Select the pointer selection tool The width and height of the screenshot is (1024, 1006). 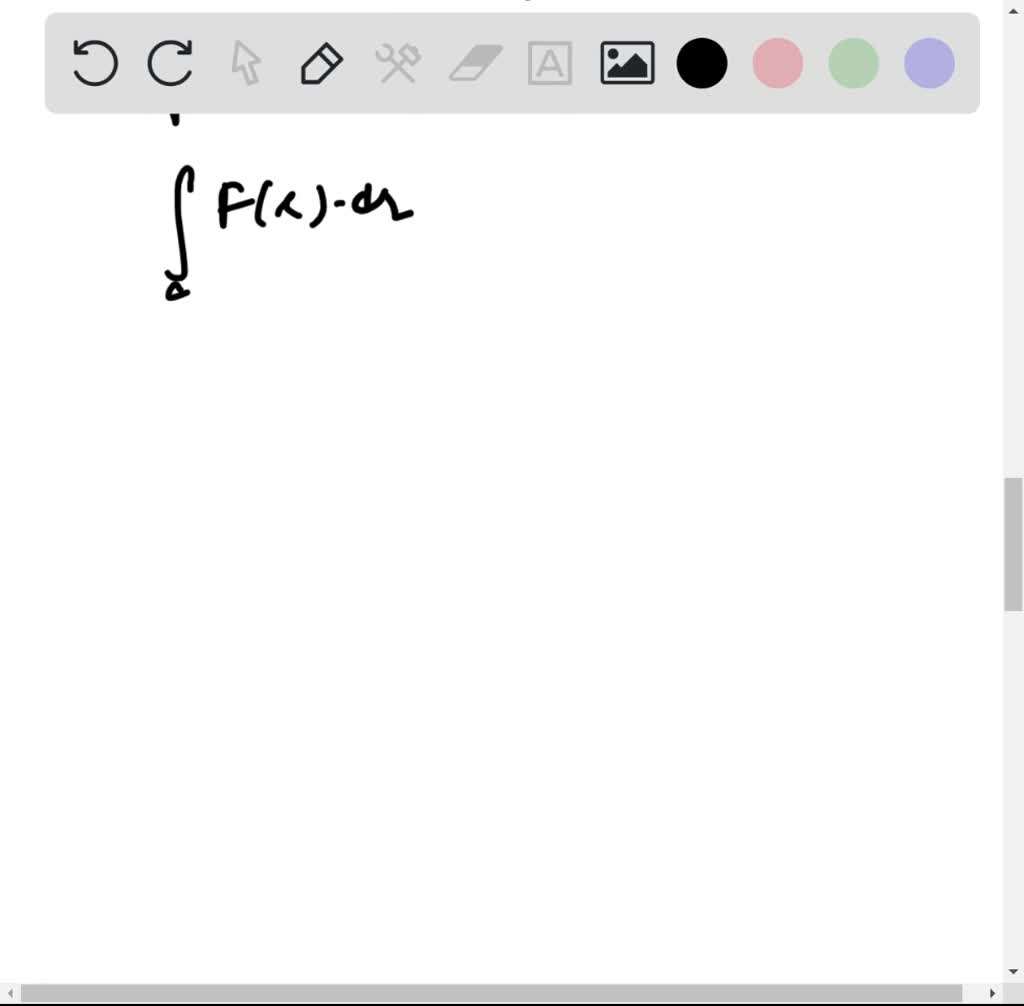pos(246,63)
